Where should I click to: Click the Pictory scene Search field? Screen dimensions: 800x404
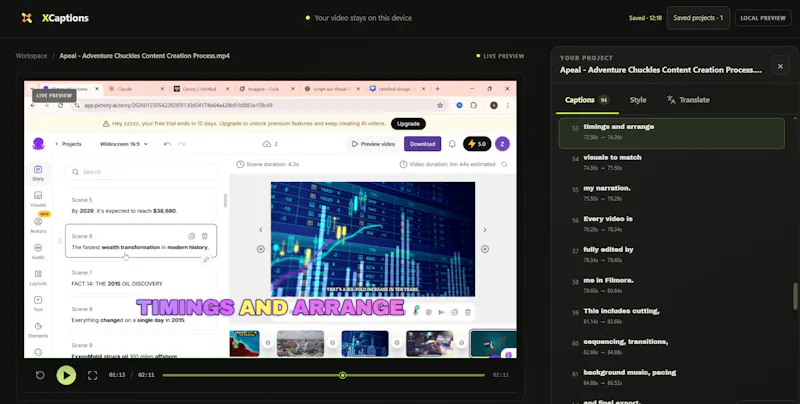141,172
